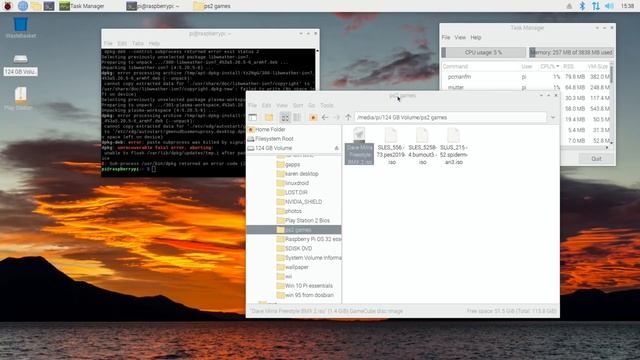The width and height of the screenshot is (640, 360).
Task: Select the Wastebasket desktop icon
Action: click(20, 27)
